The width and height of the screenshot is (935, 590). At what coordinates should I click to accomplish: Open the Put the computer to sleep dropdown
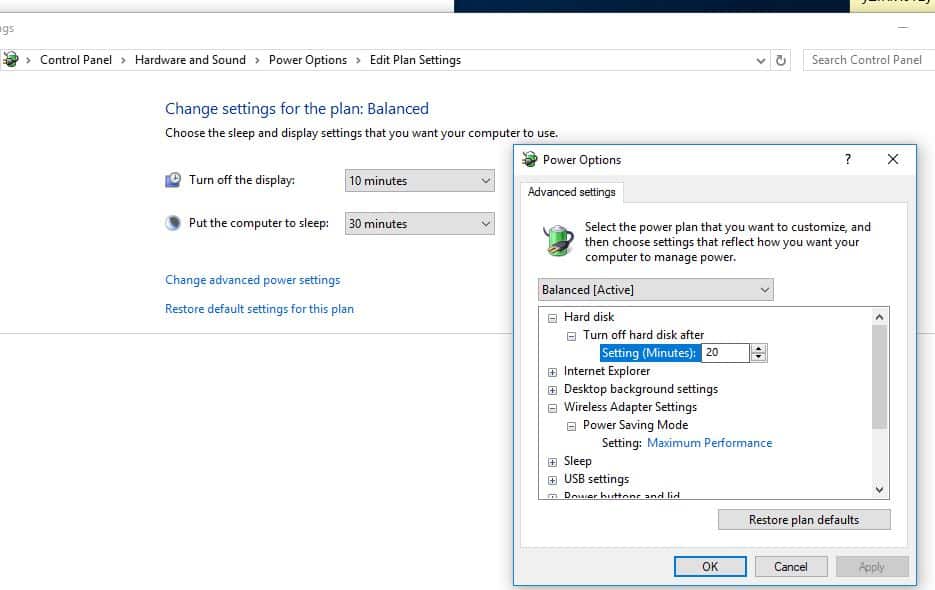point(419,224)
